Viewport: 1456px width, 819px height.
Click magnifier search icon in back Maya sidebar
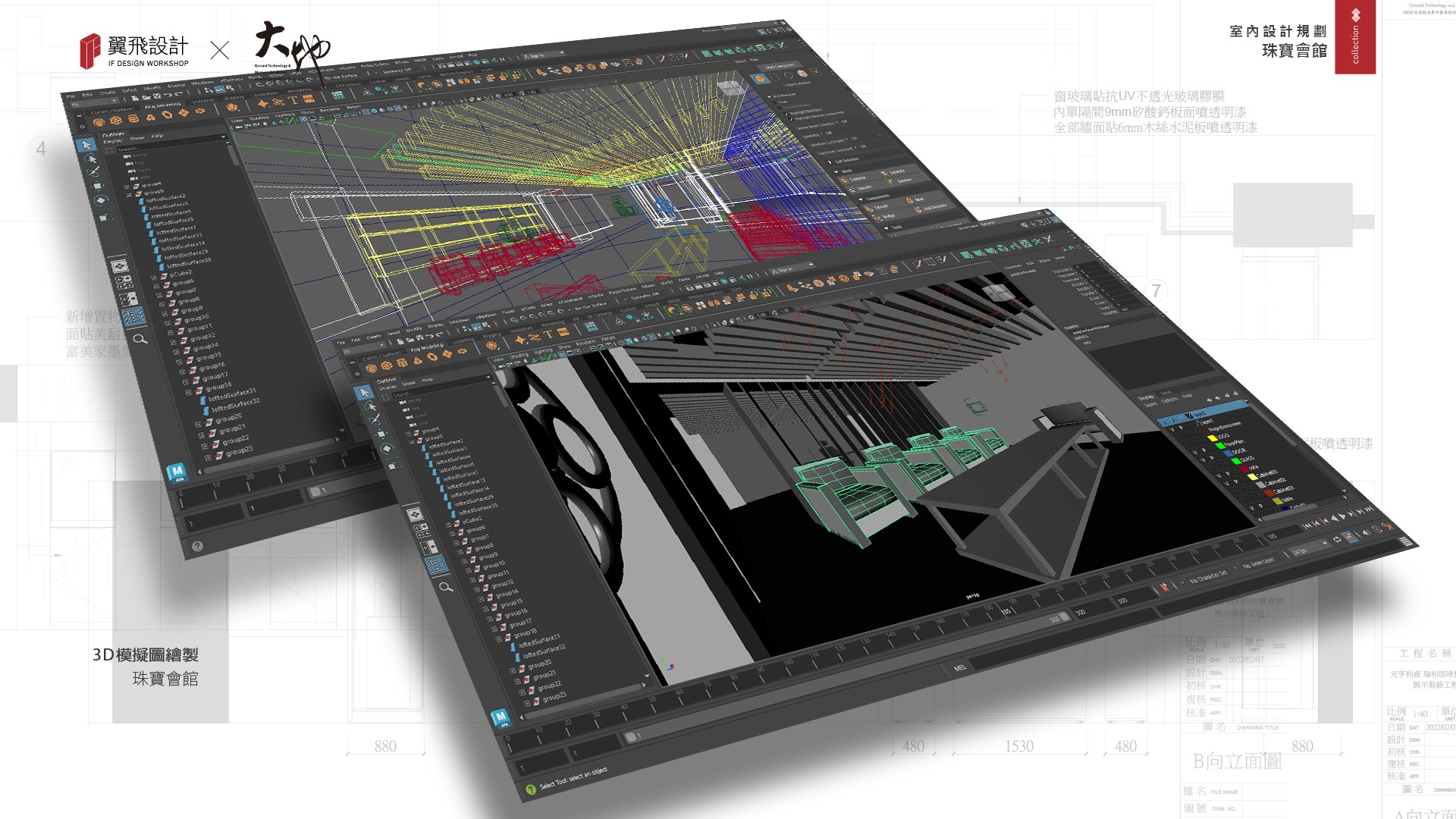pos(140,339)
